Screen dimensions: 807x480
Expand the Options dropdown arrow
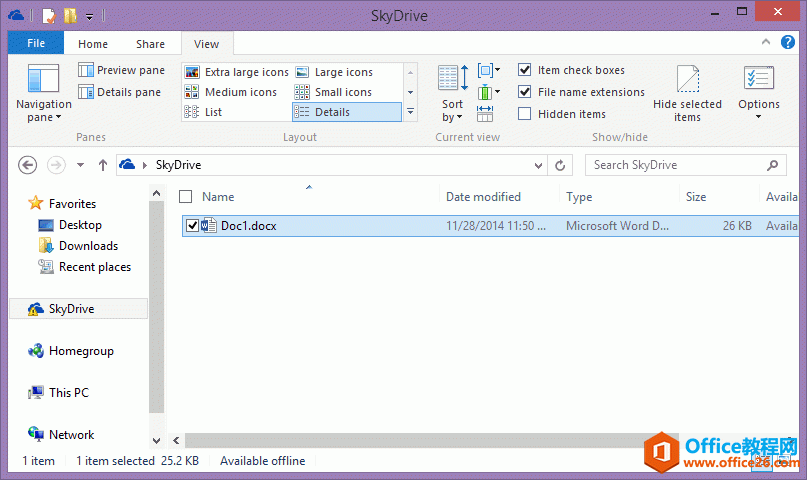pyautogui.click(x=759, y=117)
